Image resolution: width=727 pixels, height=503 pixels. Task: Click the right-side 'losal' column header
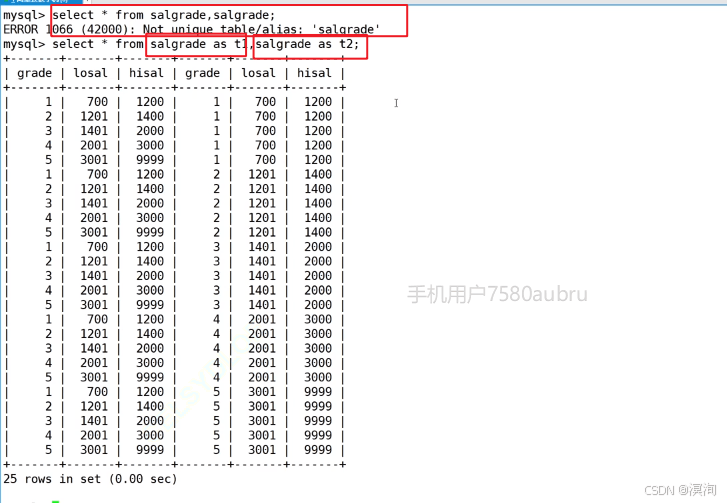coord(258,73)
